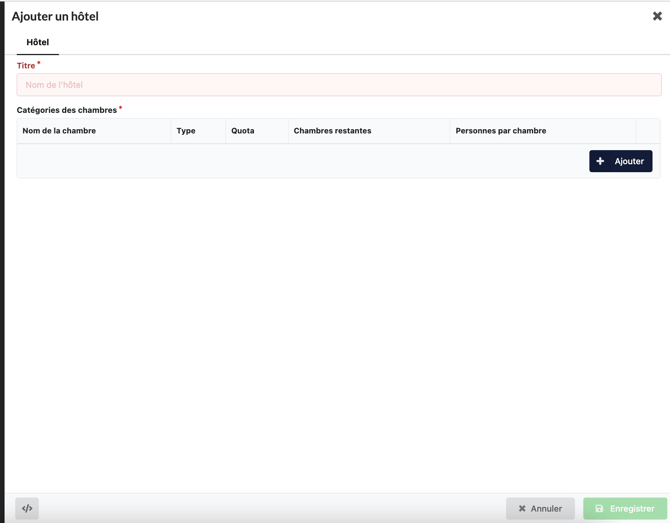Switch to the Hôtel tab
The image size is (670, 523).
tap(38, 42)
